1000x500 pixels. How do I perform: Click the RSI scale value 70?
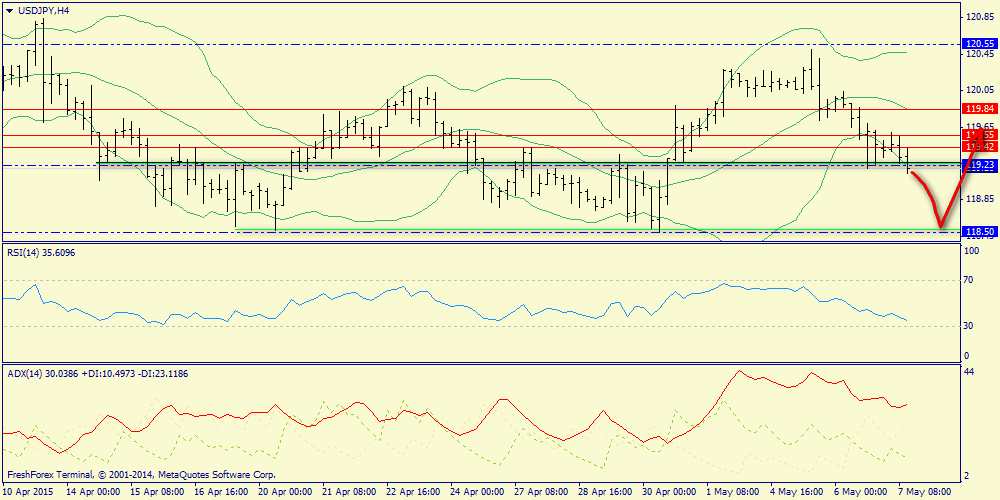coord(968,282)
